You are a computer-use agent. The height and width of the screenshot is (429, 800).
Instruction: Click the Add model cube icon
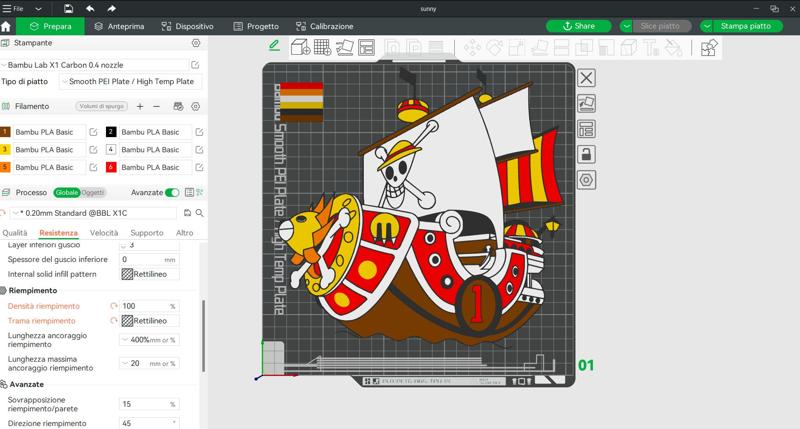point(300,47)
